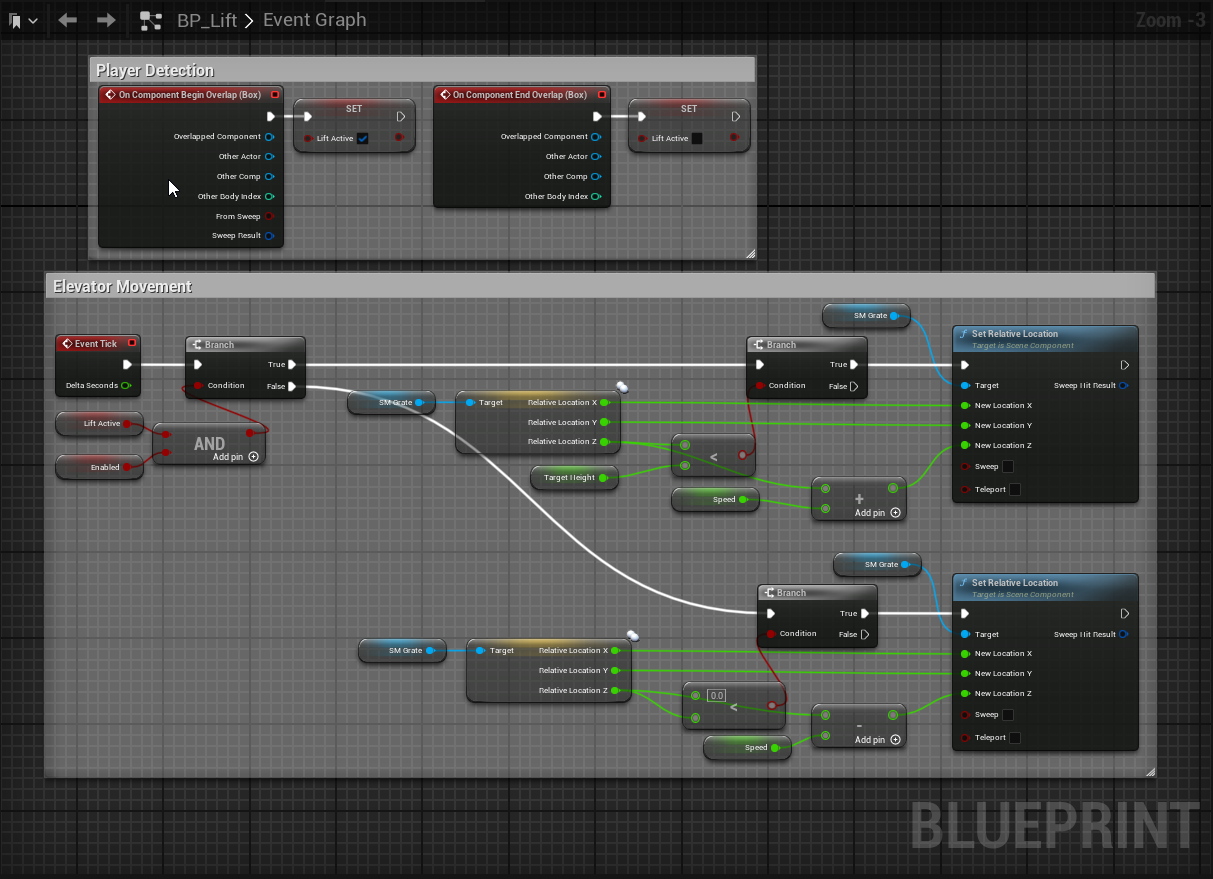1213x879 pixels.
Task: Select the Enabled variable getter node
Action: 100,467
